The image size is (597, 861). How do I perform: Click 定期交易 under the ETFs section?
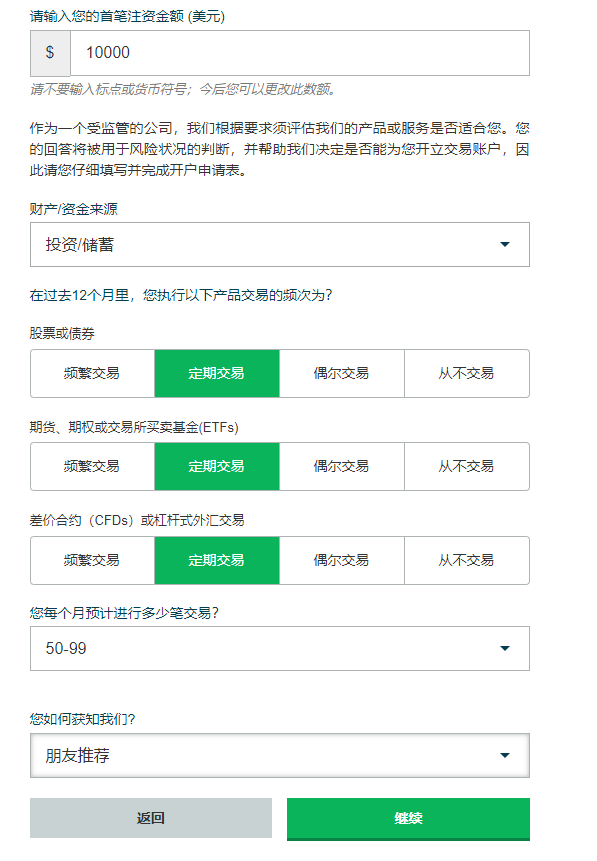point(216,466)
